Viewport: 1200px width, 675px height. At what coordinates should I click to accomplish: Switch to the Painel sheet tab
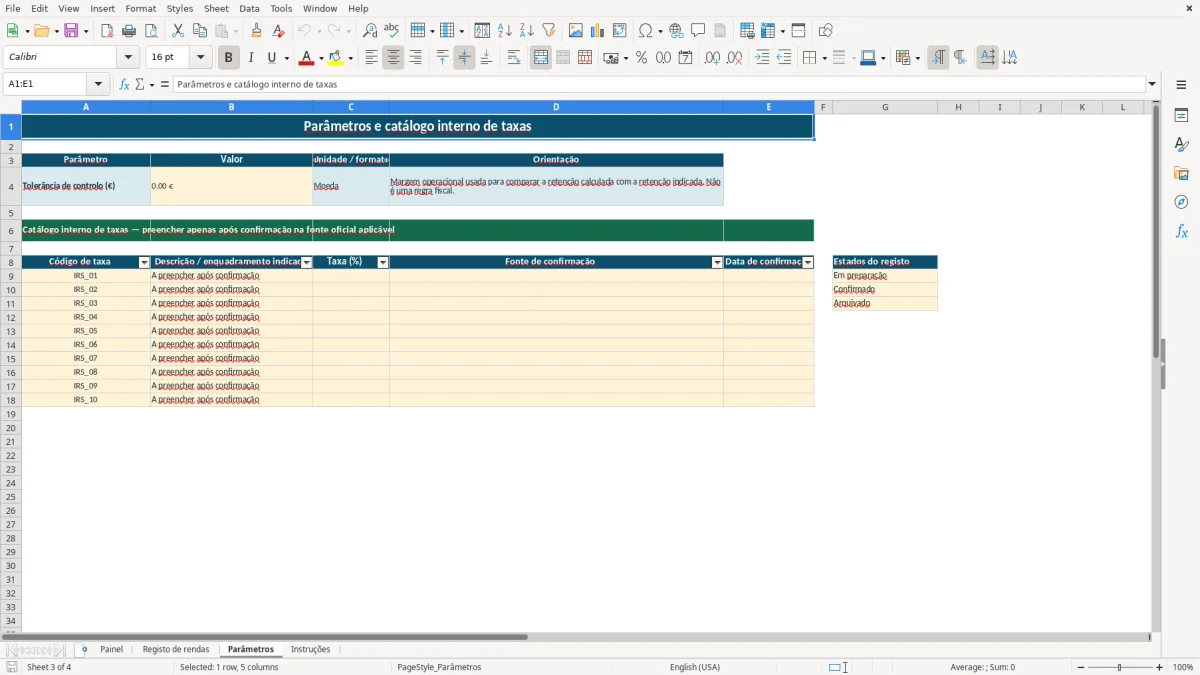(111, 649)
